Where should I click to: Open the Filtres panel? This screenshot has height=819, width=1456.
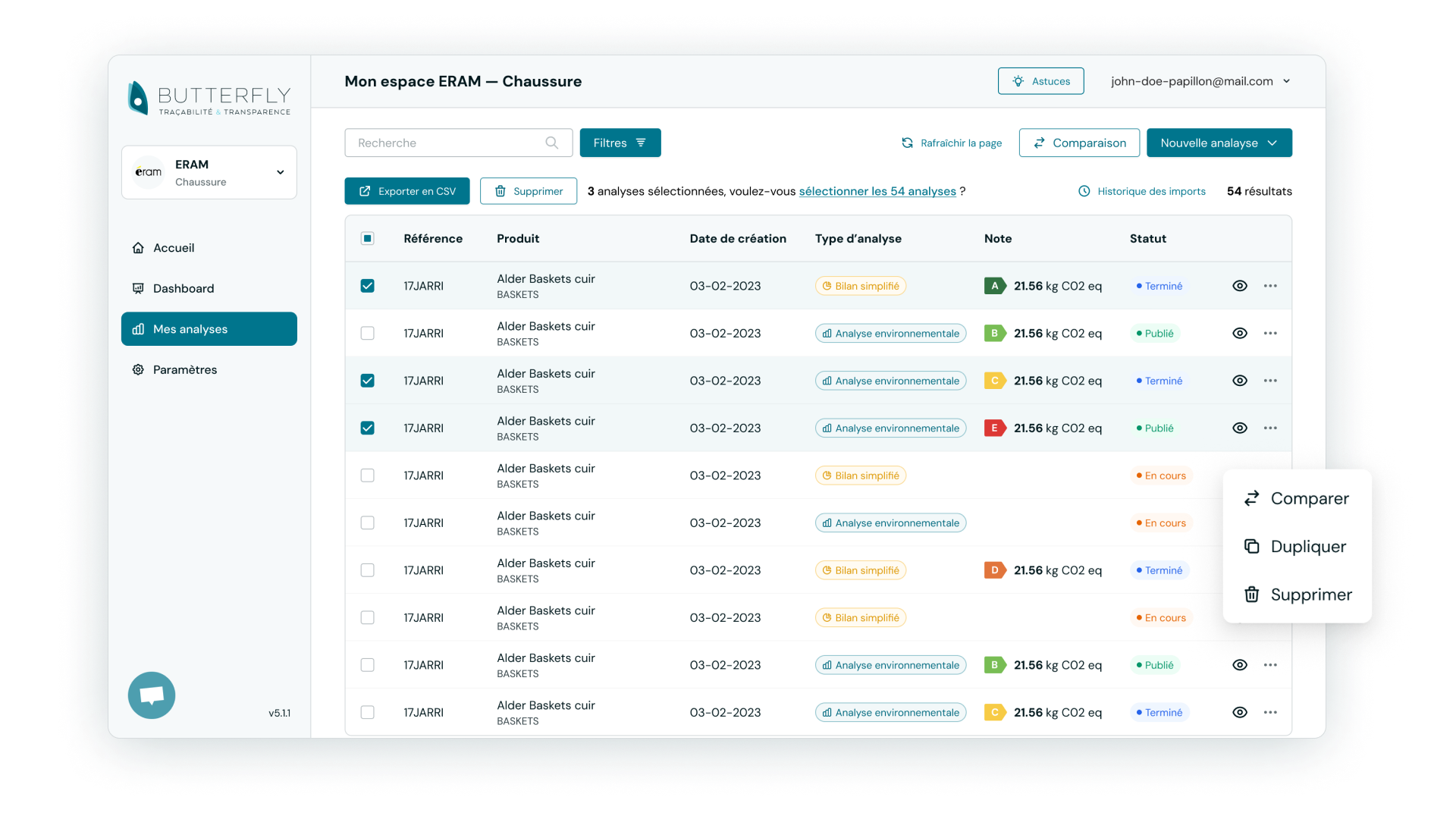click(x=620, y=143)
